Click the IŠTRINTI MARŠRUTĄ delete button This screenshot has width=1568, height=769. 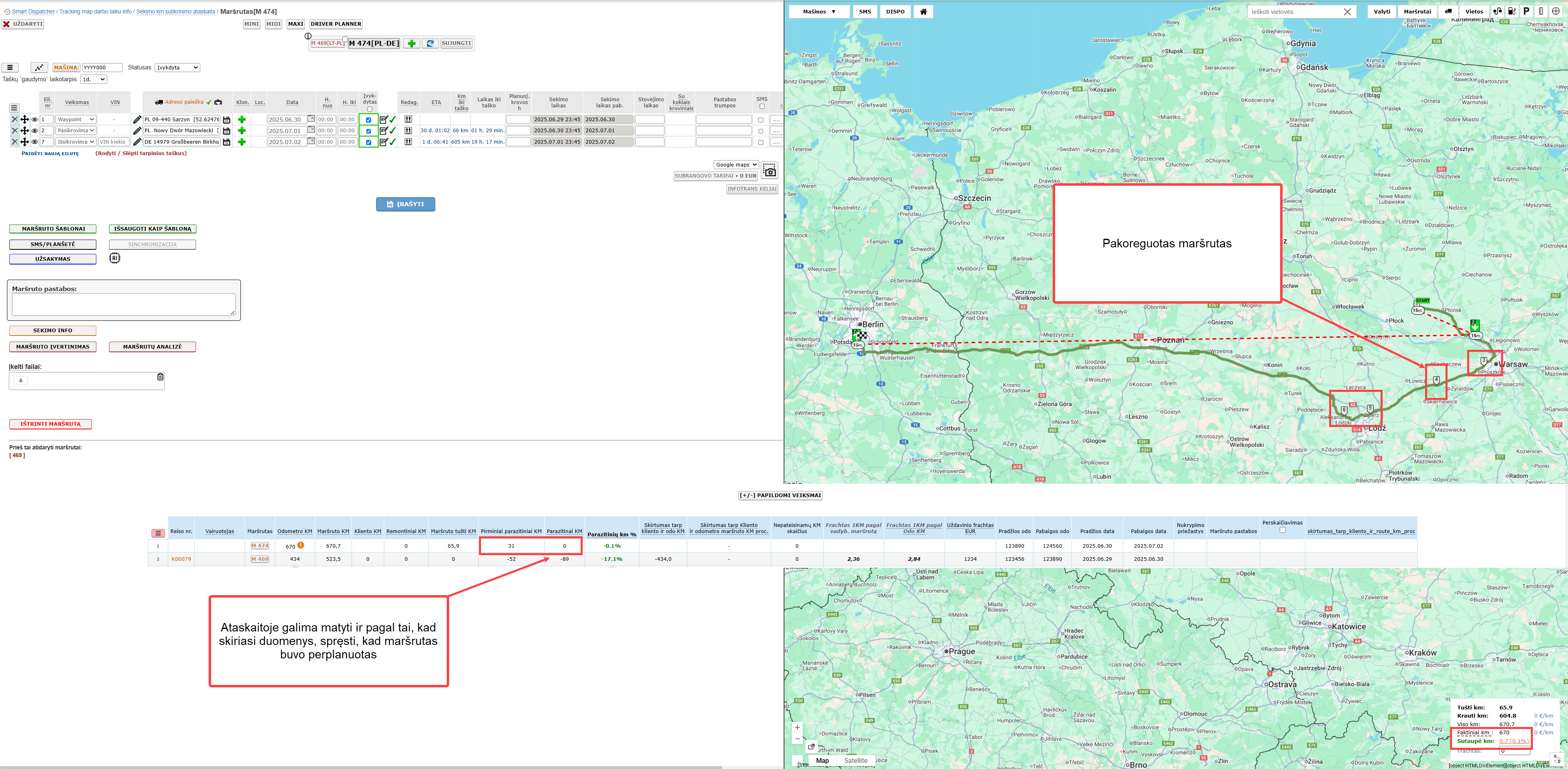click(51, 424)
